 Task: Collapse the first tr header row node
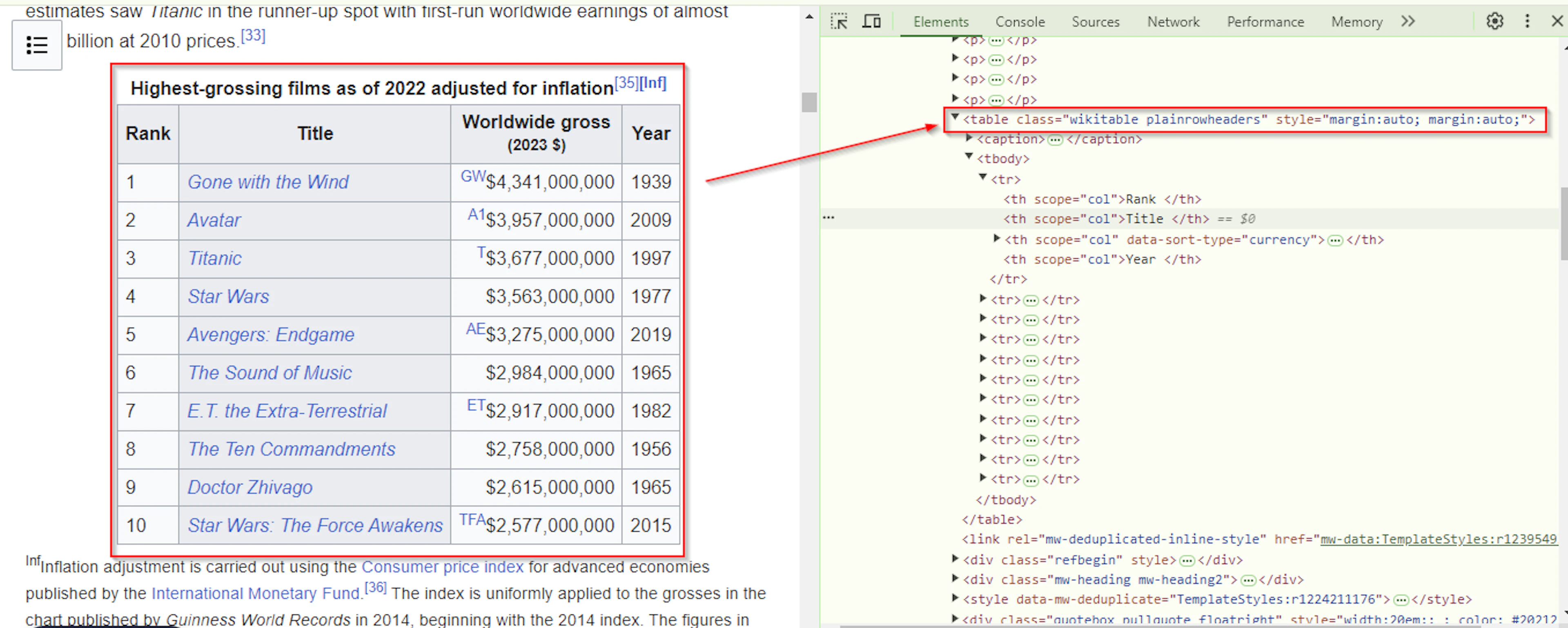point(982,177)
